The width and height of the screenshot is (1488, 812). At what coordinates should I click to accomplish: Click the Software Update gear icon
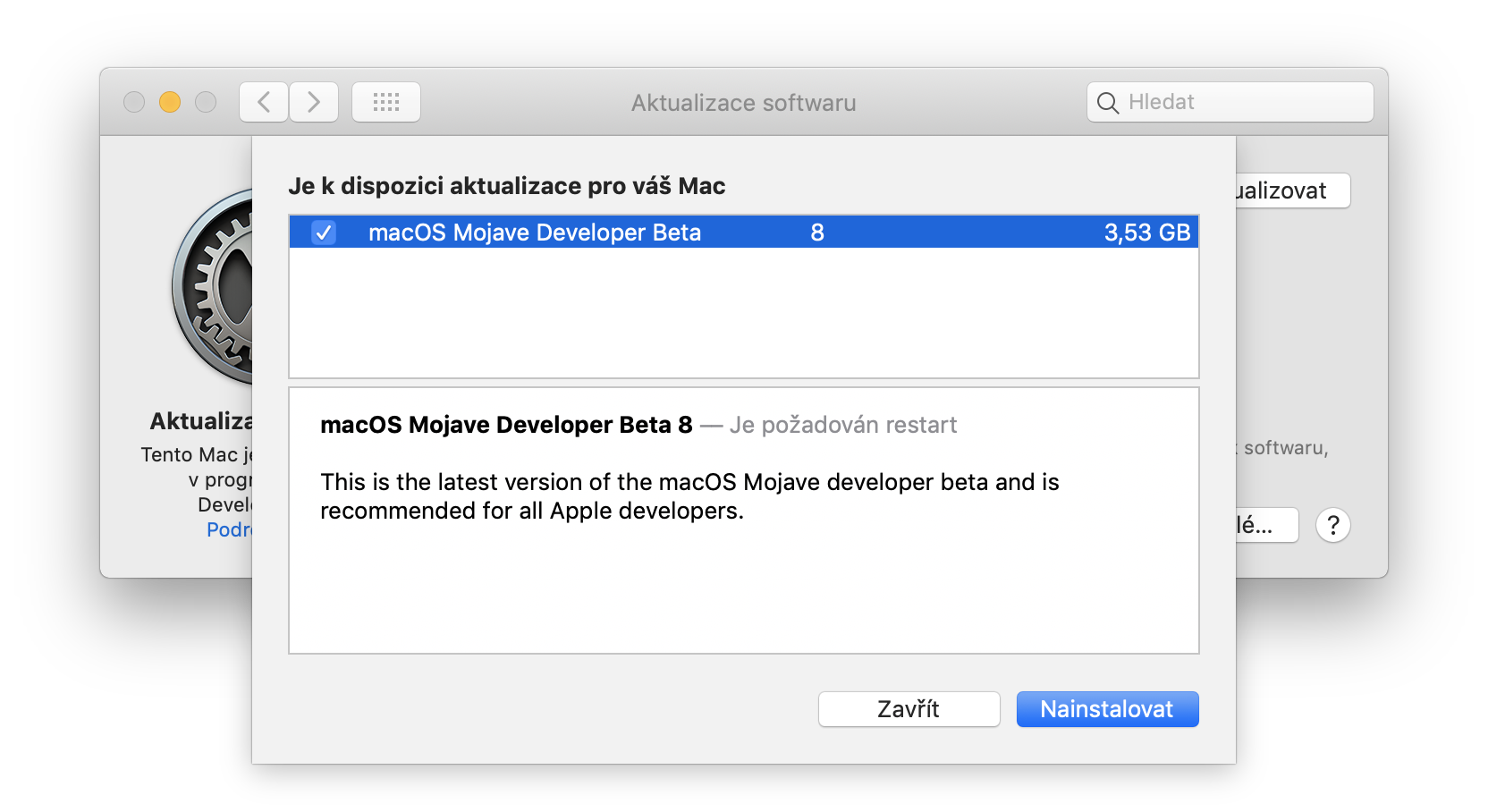[x=215, y=286]
